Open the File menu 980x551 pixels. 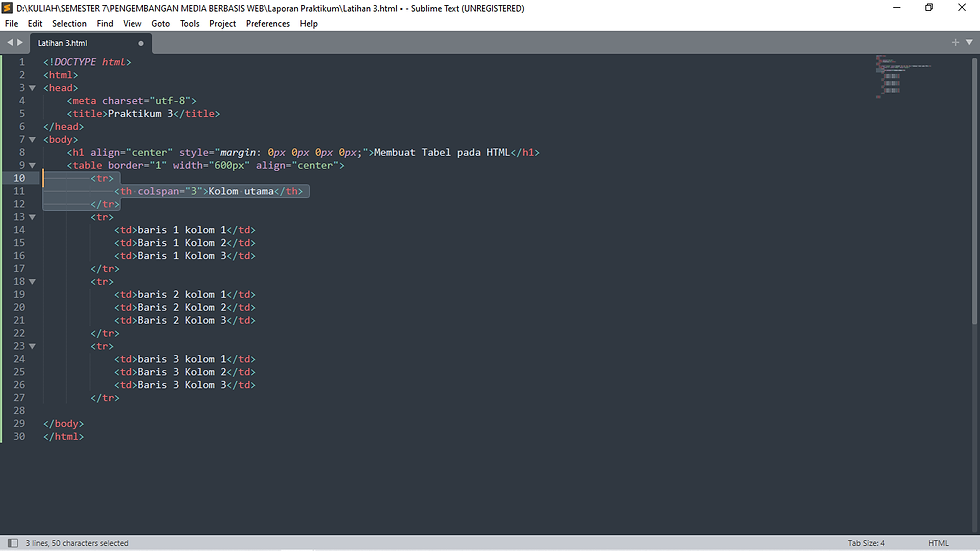11,24
